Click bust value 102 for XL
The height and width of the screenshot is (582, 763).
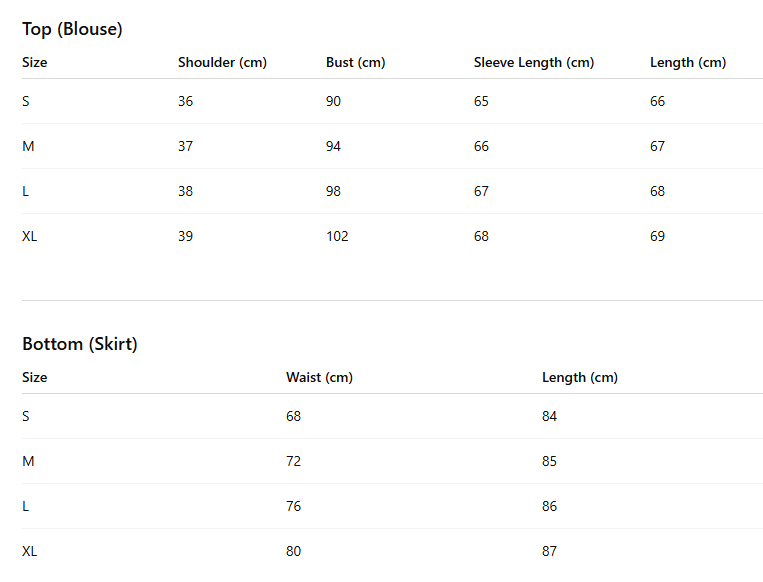(337, 236)
